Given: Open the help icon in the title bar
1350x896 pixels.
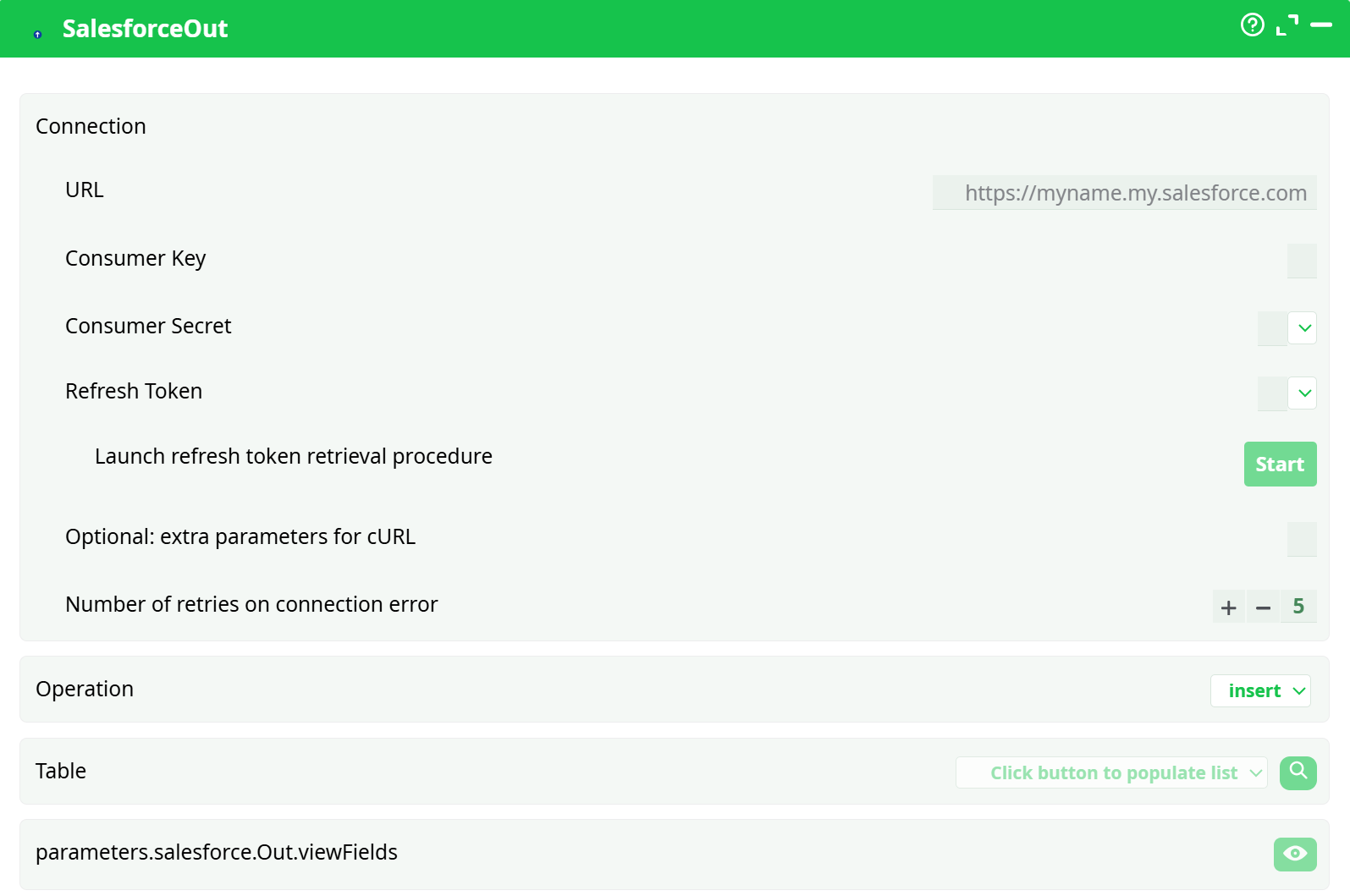Looking at the screenshot, I should (1253, 25).
